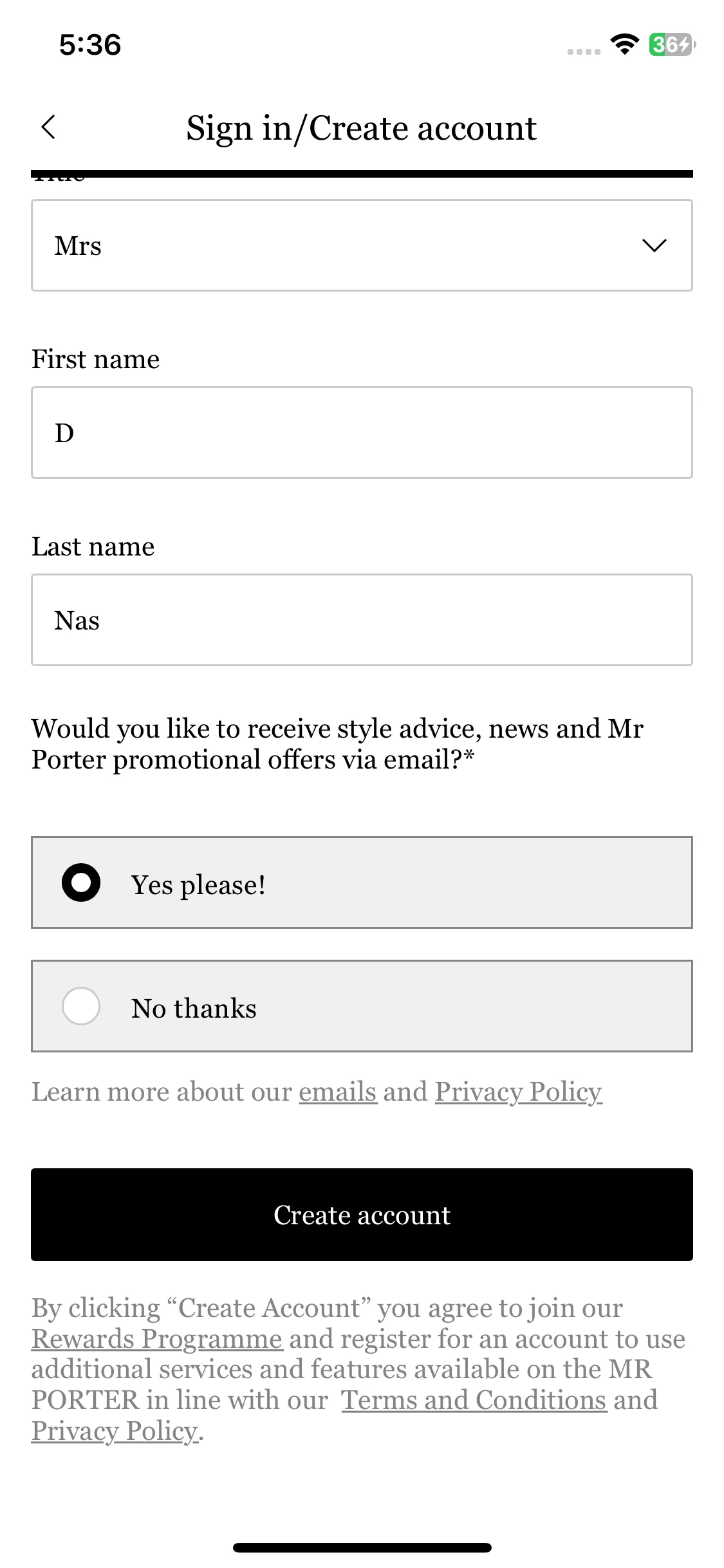Open the Privacy Policy link at bottom

coord(115,1431)
